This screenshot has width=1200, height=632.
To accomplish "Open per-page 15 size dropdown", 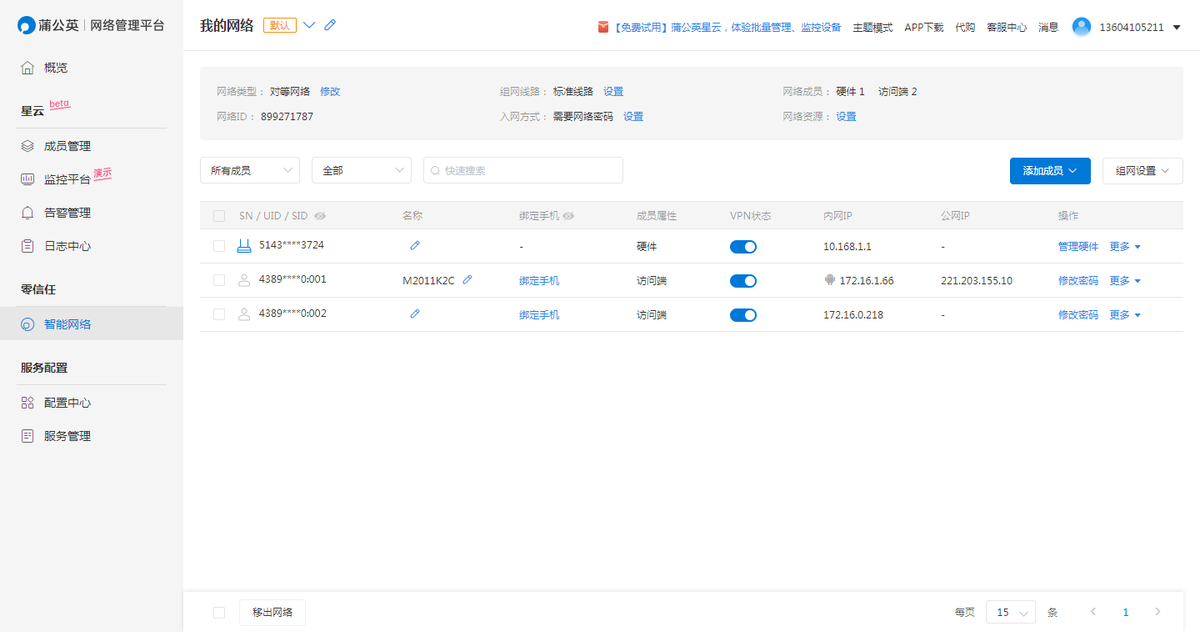I will [x=1011, y=612].
